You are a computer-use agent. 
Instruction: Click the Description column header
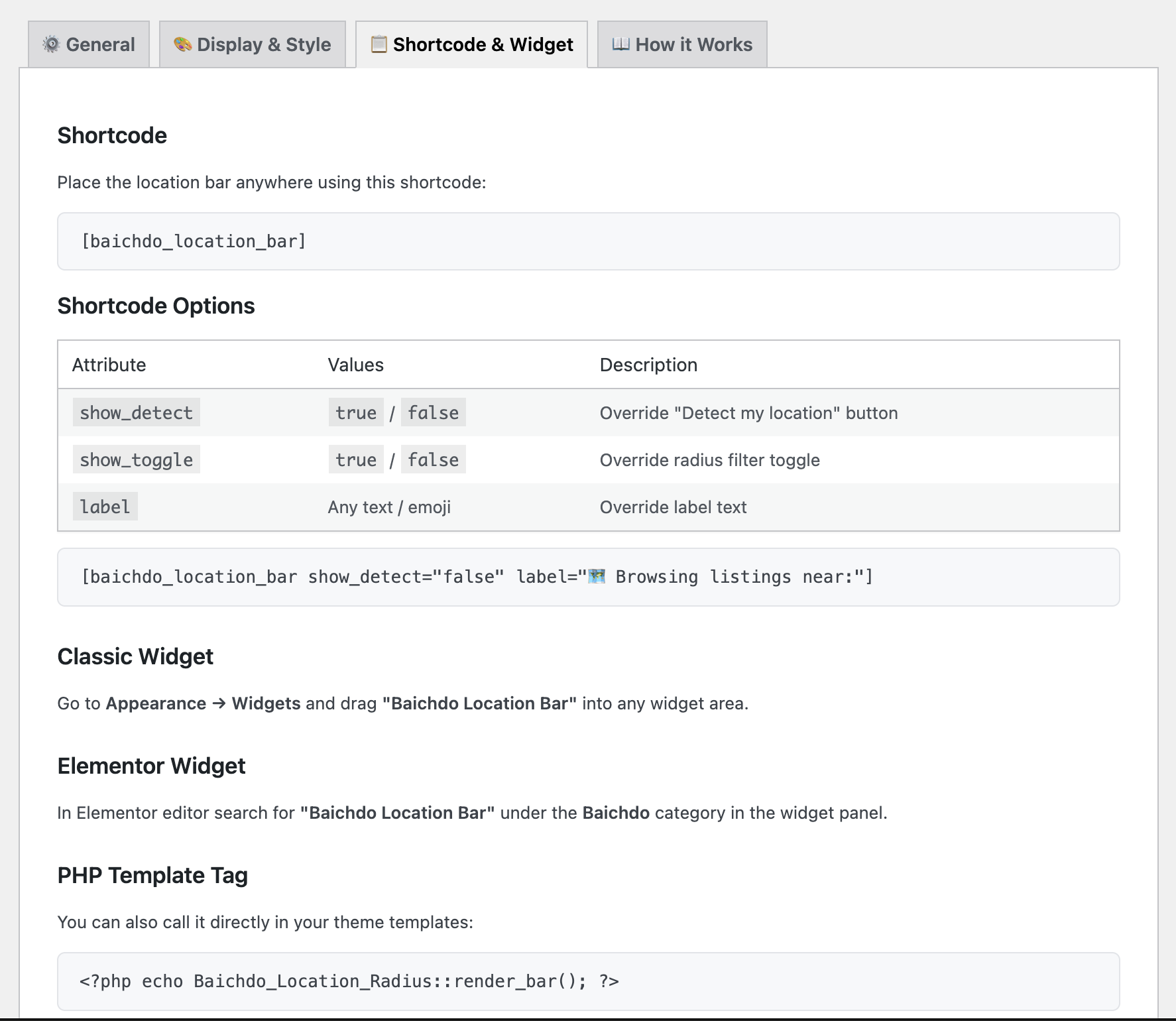click(x=648, y=365)
